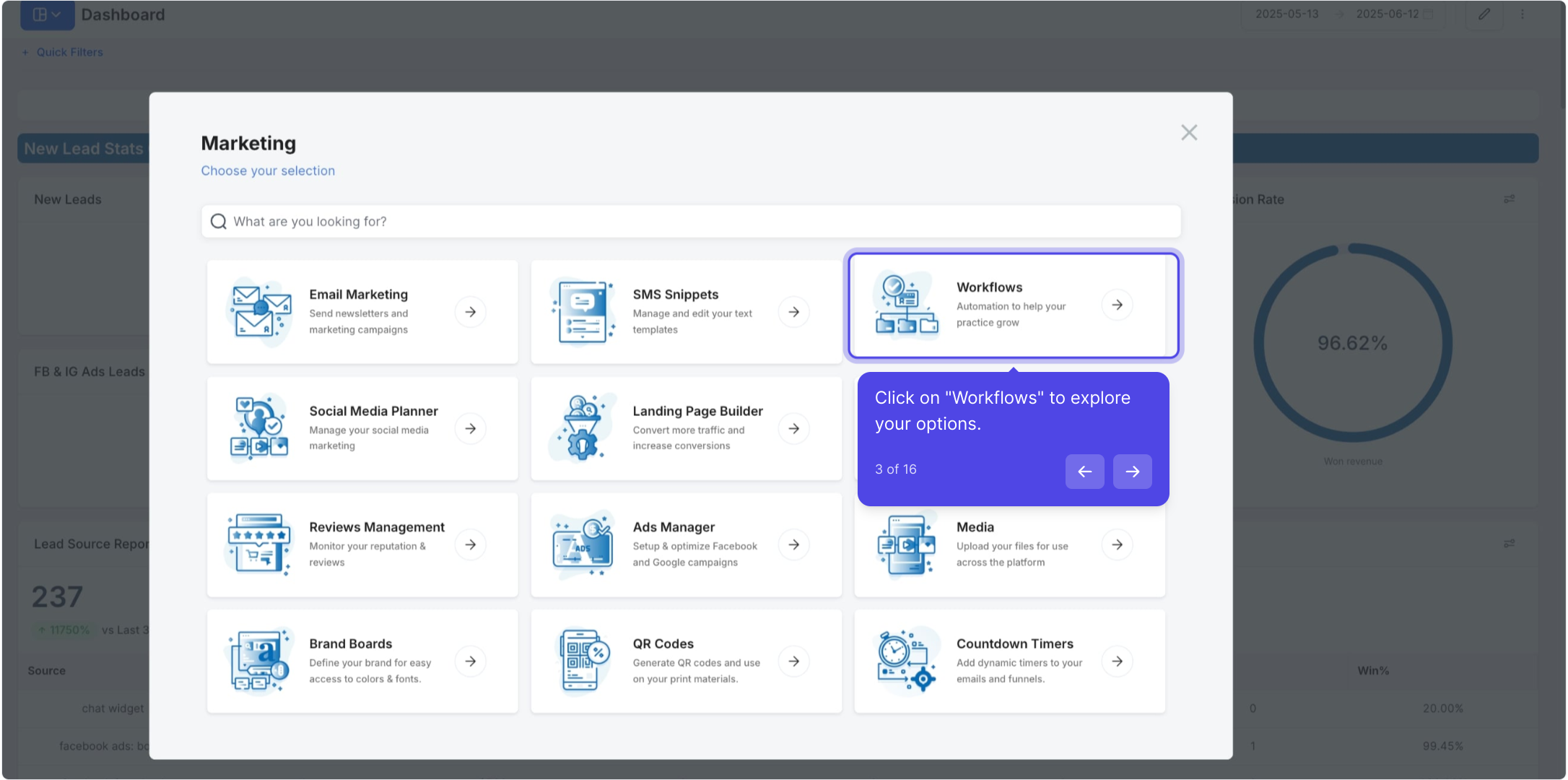The image size is (1568, 780).
Task: Open Conversion Rate widget settings icon
Action: click(1509, 199)
